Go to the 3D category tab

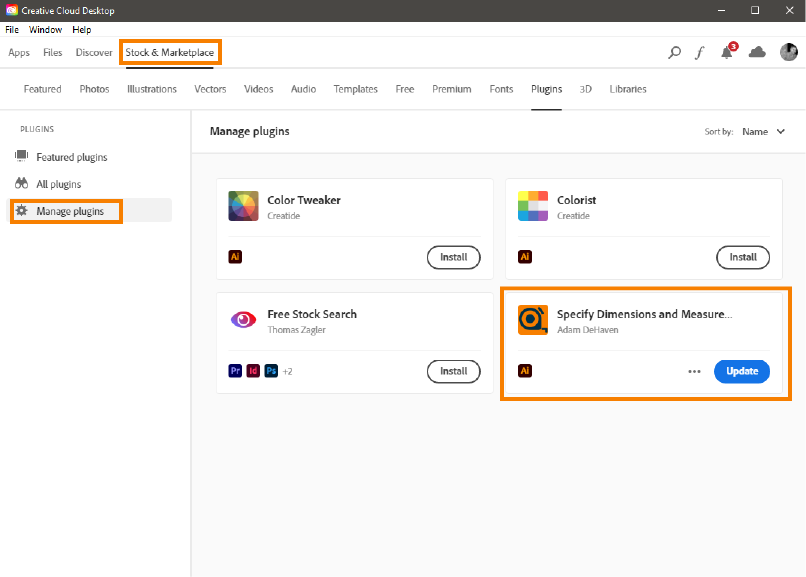(585, 89)
